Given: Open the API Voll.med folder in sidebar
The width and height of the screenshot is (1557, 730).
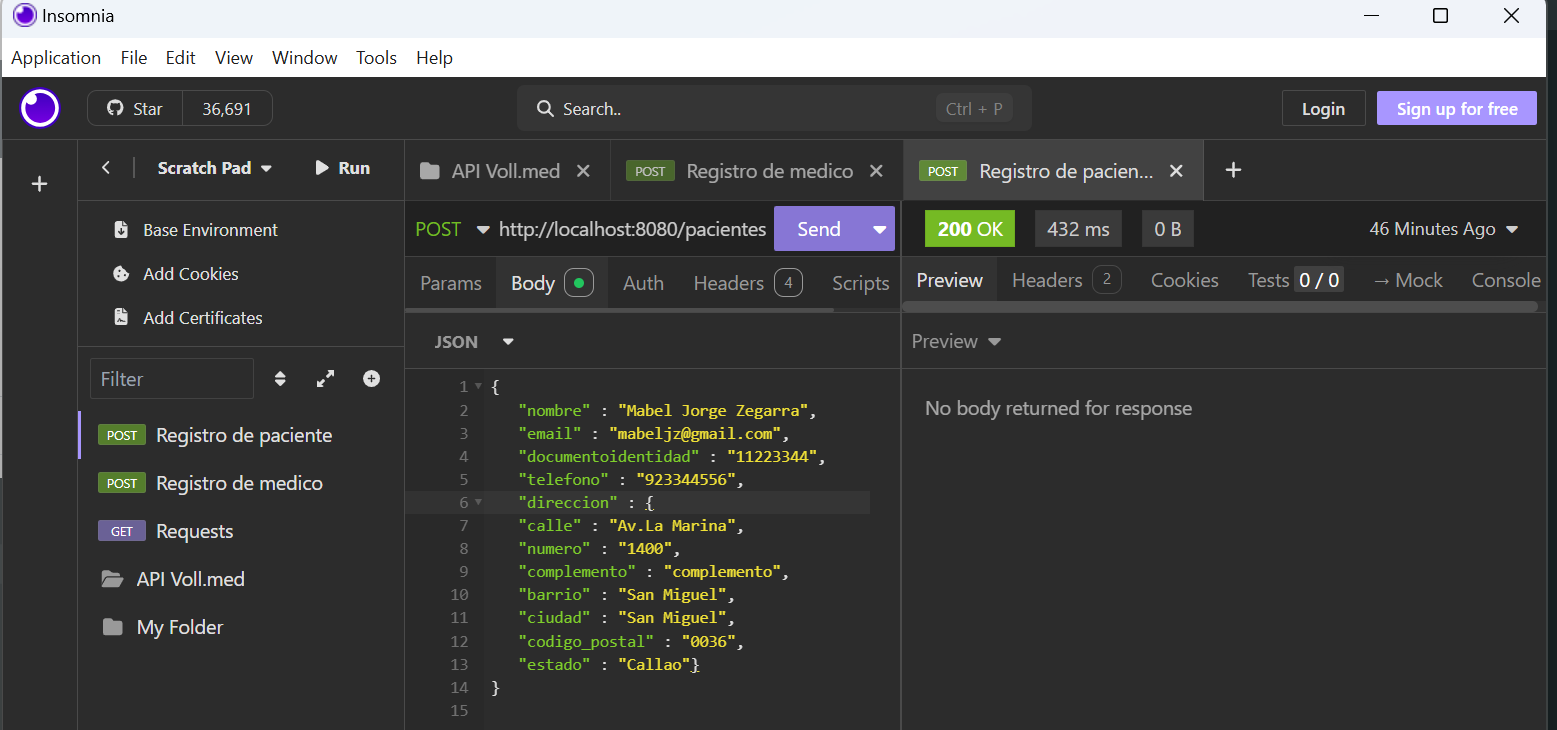Looking at the screenshot, I should [240, 579].
